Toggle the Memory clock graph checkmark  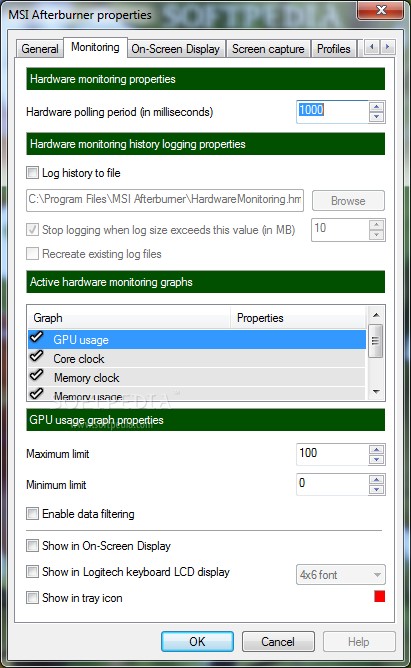(37, 375)
